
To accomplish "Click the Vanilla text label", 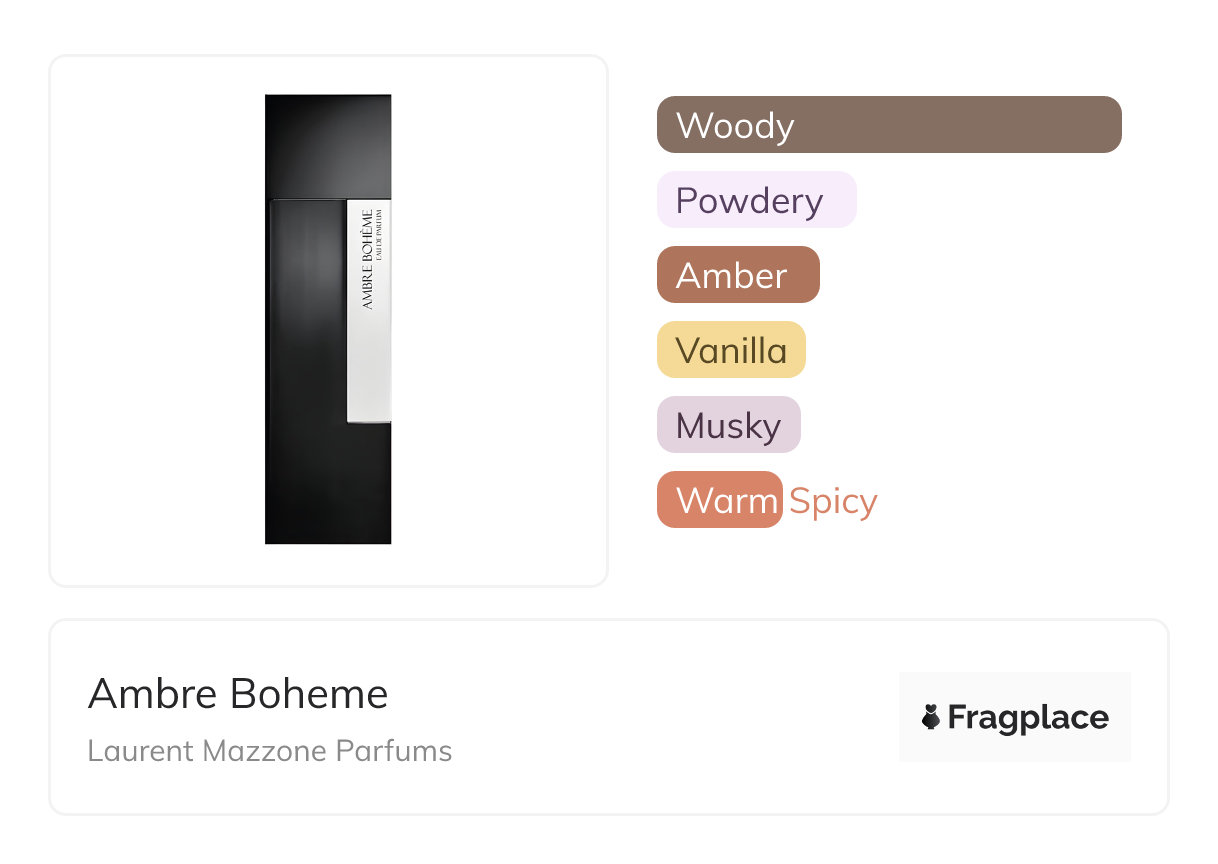I will point(731,351).
